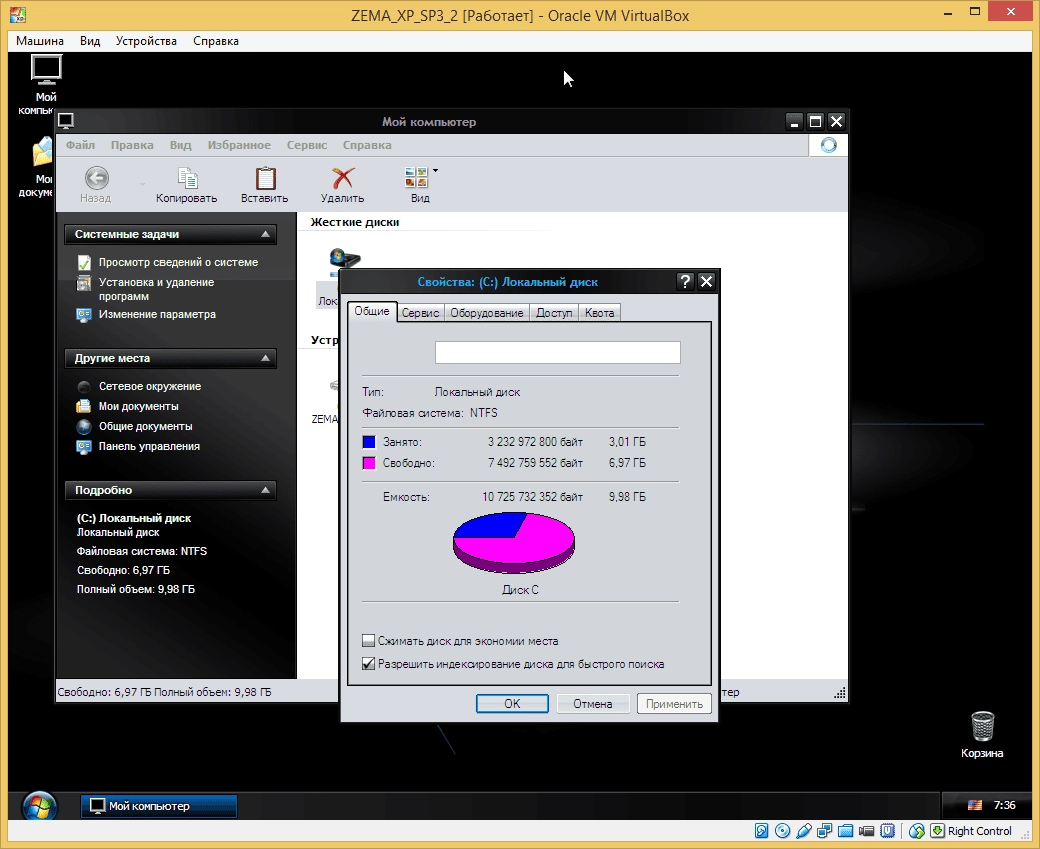Select the Общие tab
The width and height of the screenshot is (1040, 849).
point(371,311)
